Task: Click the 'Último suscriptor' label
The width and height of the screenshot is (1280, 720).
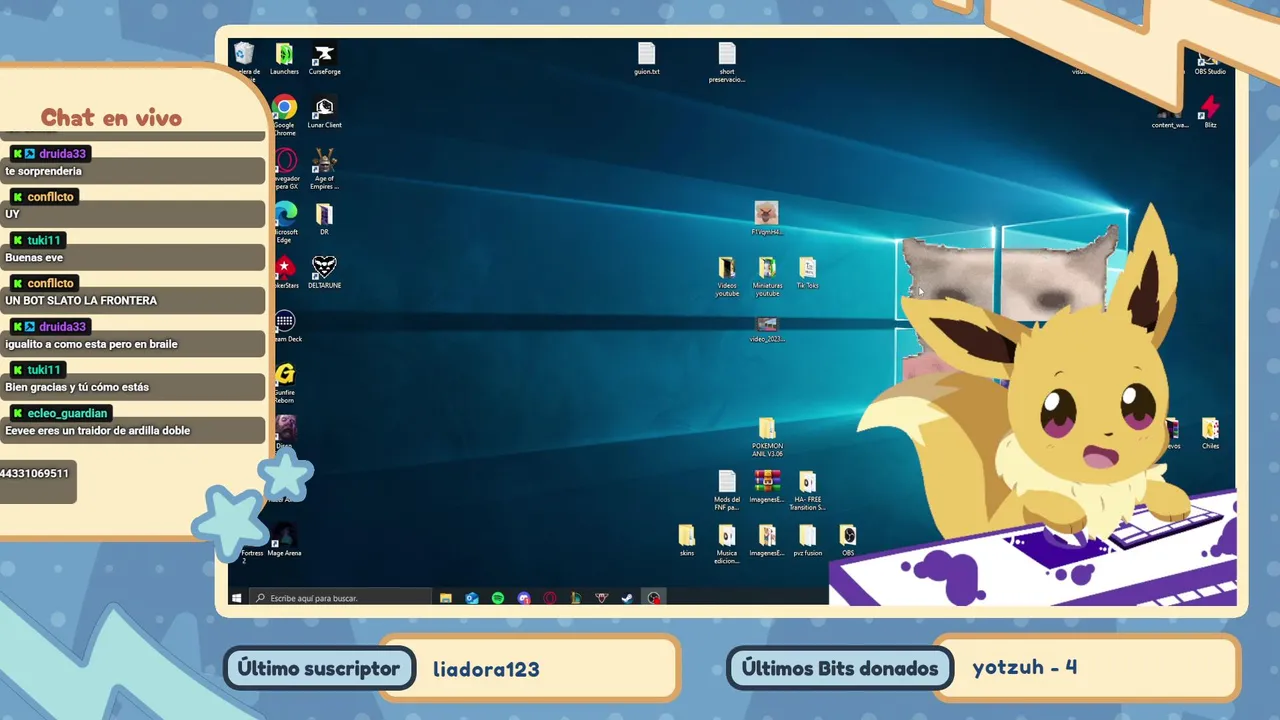Action: [x=319, y=669]
